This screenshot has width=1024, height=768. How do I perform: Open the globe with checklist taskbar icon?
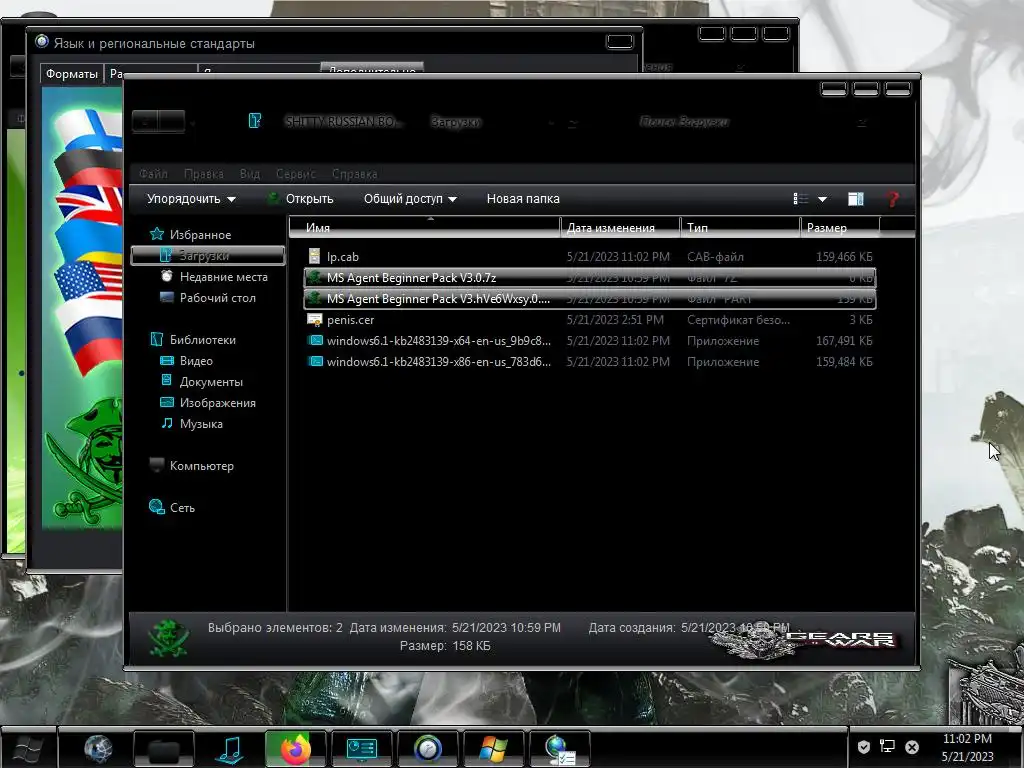pyautogui.click(x=560, y=748)
